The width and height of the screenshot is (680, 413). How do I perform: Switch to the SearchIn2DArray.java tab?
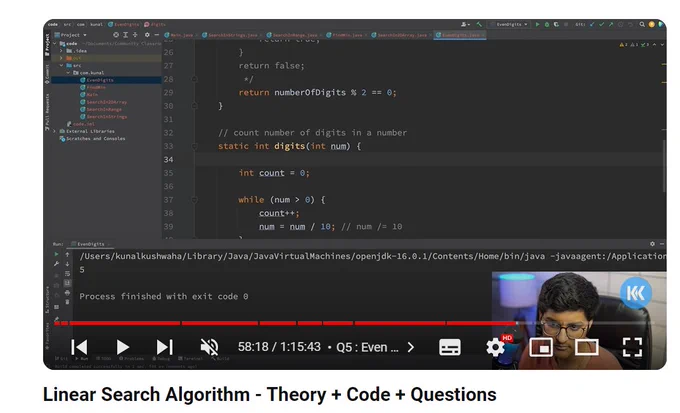[400, 35]
